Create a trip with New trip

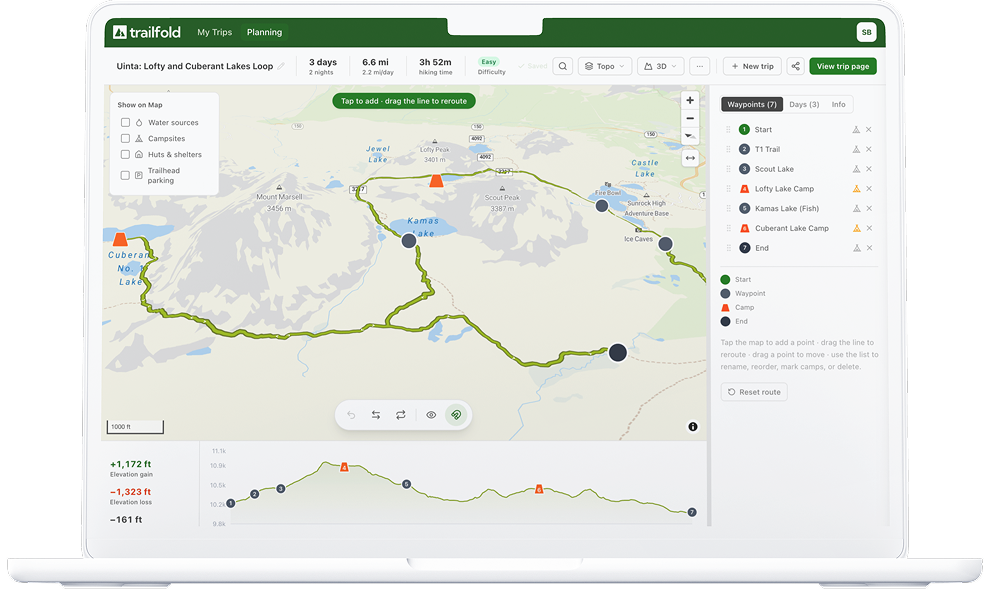752,66
